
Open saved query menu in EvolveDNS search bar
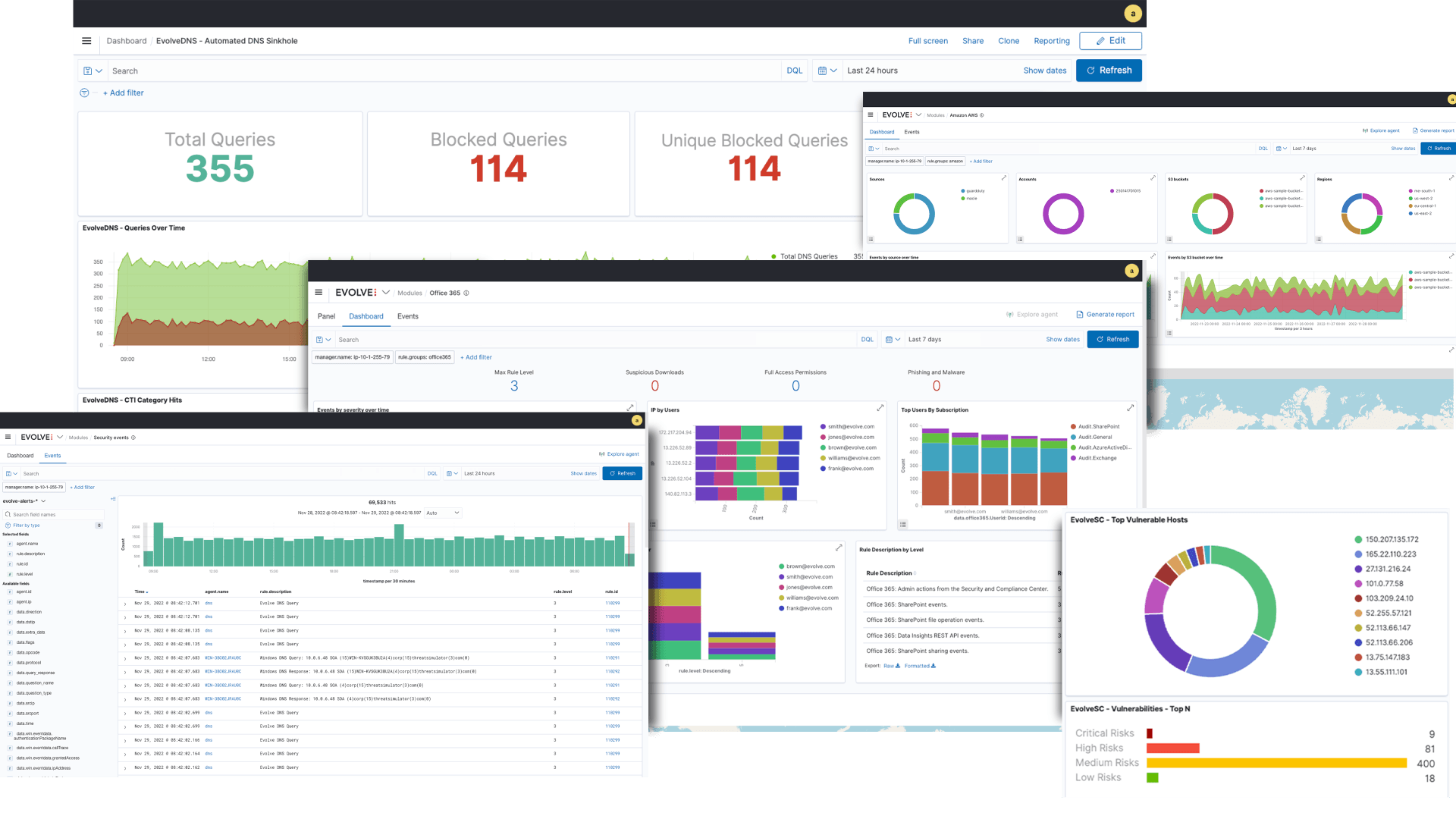click(93, 71)
